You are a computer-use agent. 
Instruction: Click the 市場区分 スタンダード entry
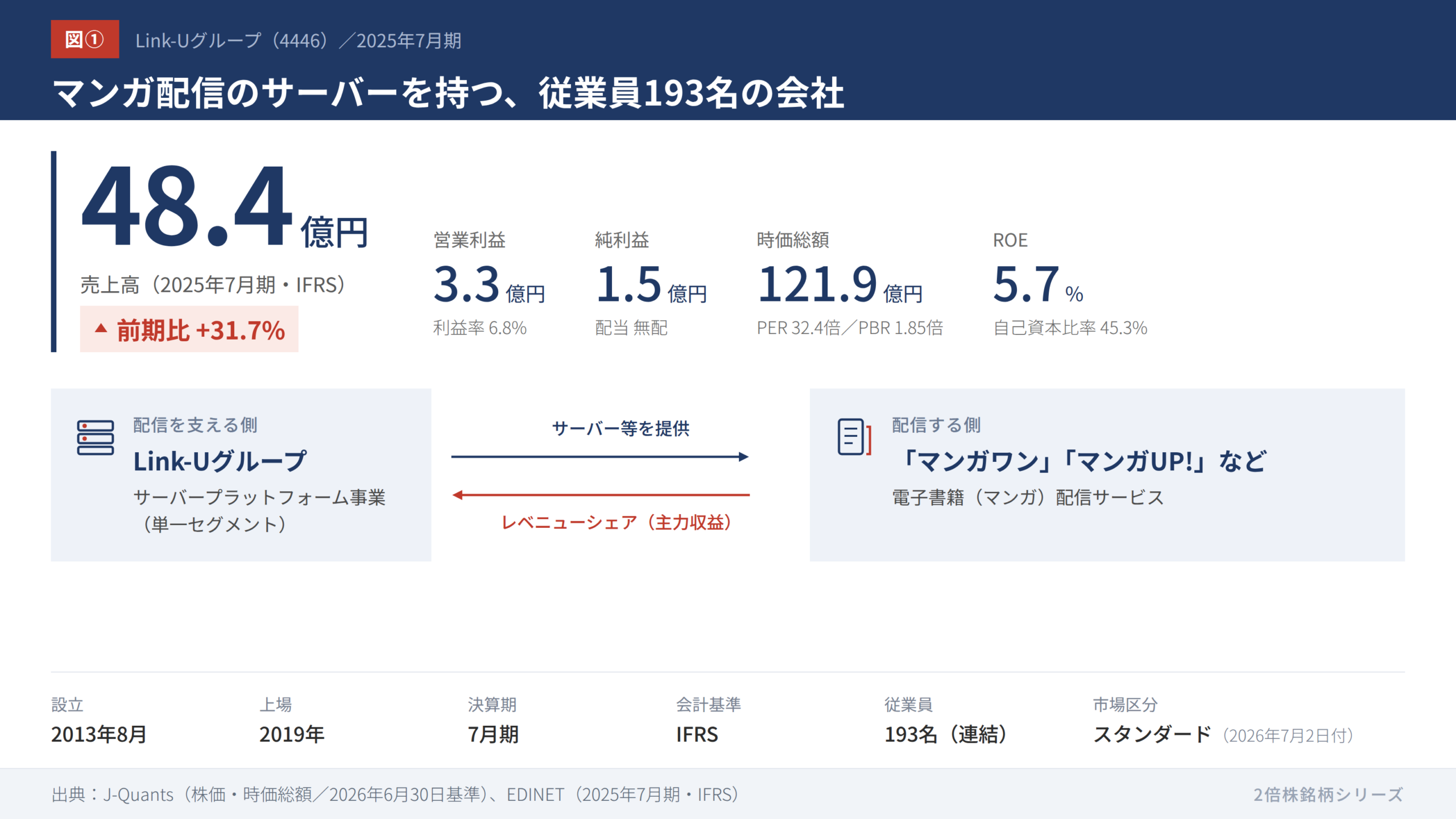point(1223,720)
